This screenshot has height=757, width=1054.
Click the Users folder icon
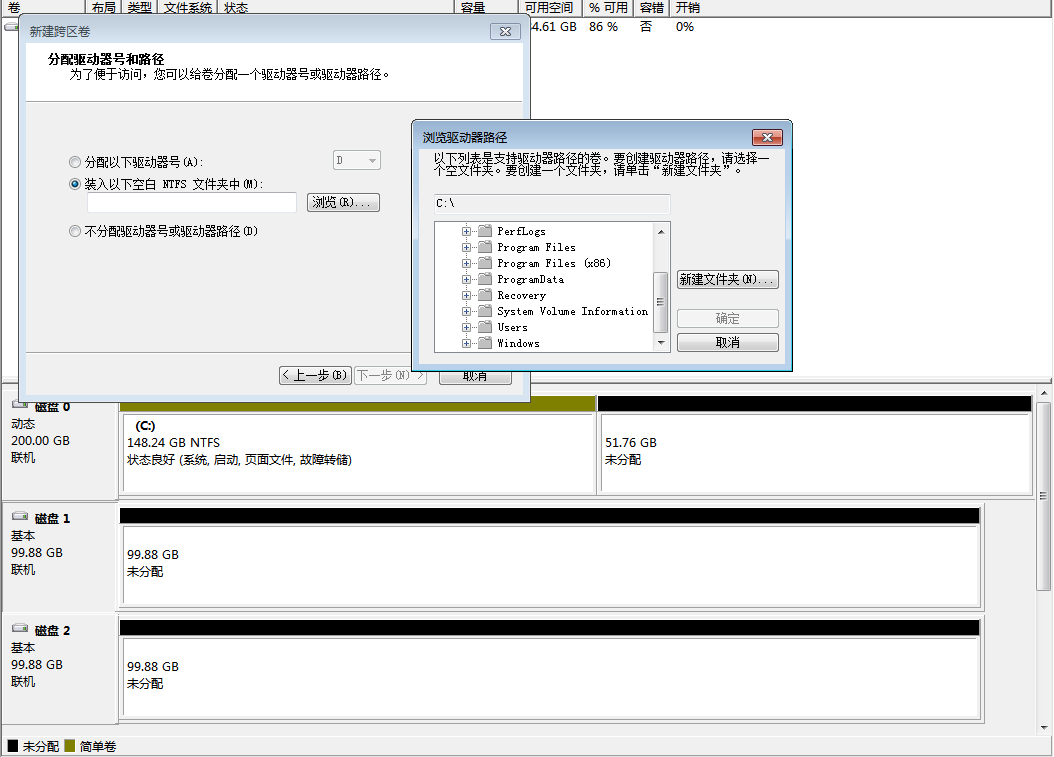tap(485, 327)
